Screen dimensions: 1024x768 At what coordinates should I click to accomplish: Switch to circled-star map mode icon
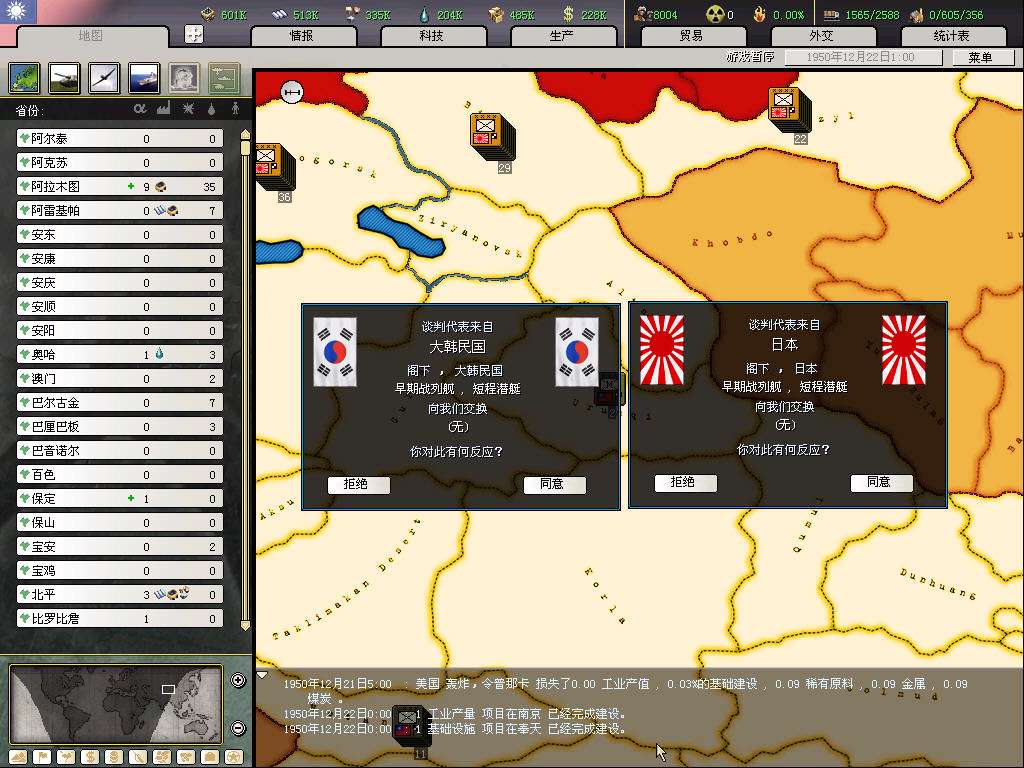[234, 758]
